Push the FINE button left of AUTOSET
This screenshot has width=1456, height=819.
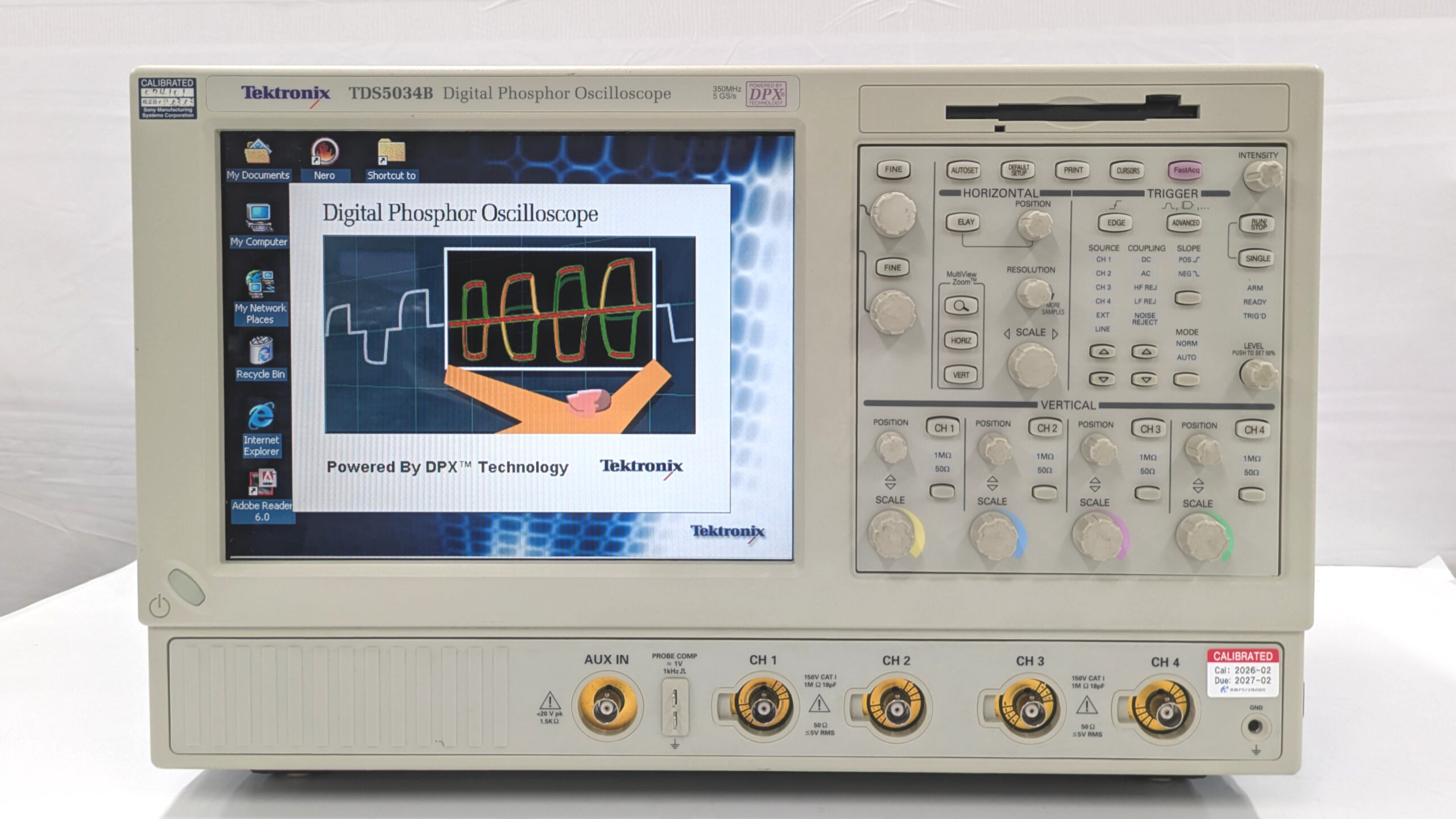[893, 169]
